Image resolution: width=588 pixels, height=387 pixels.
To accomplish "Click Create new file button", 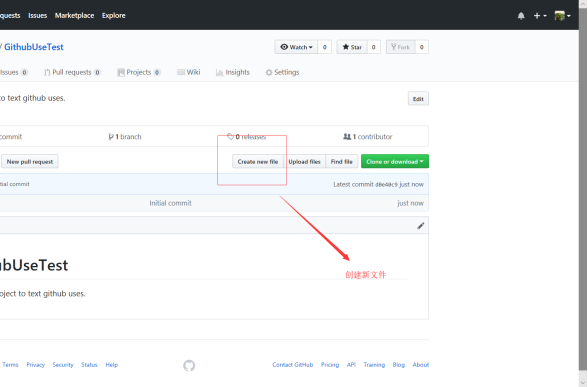I will [x=258, y=161].
